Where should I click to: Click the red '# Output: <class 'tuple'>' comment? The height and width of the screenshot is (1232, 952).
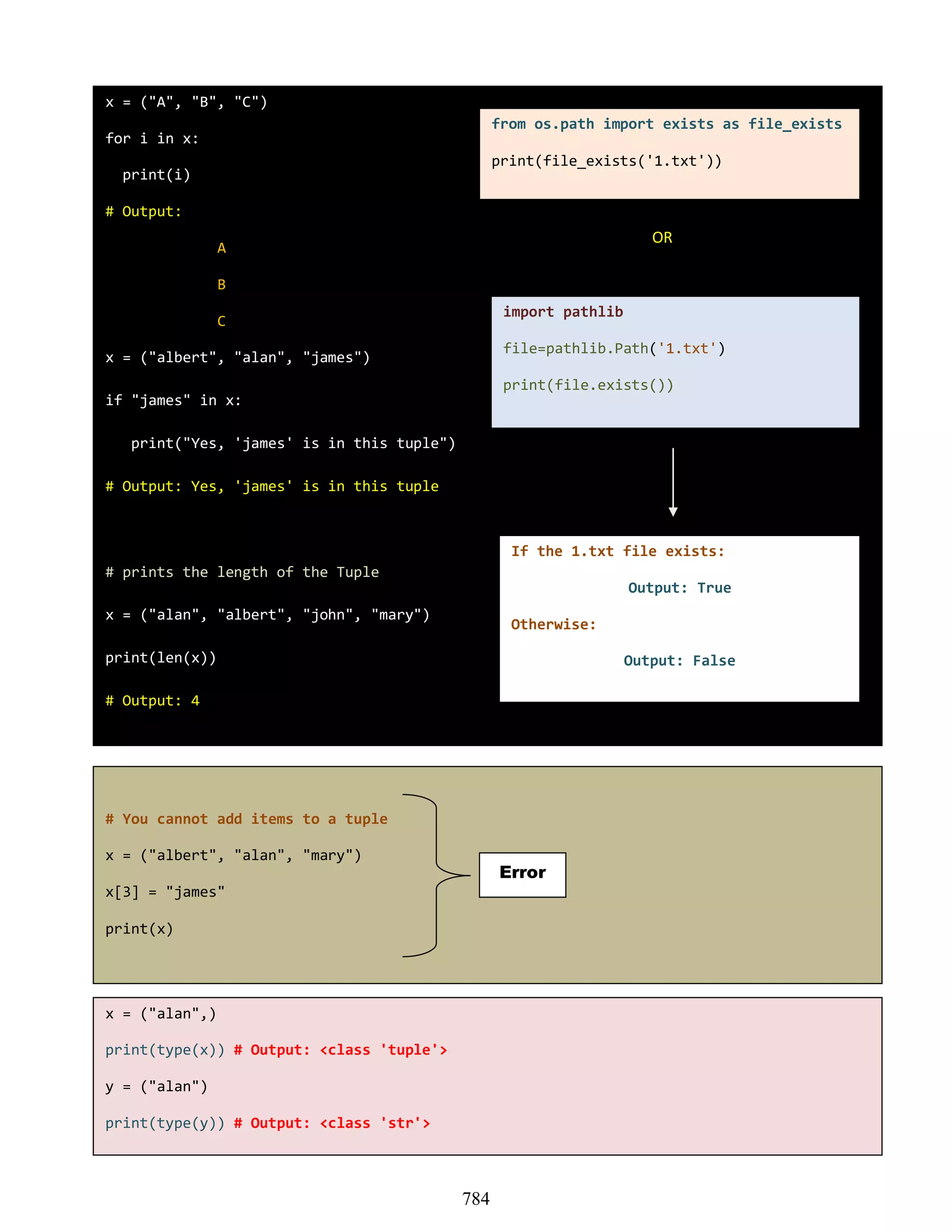341,1050
